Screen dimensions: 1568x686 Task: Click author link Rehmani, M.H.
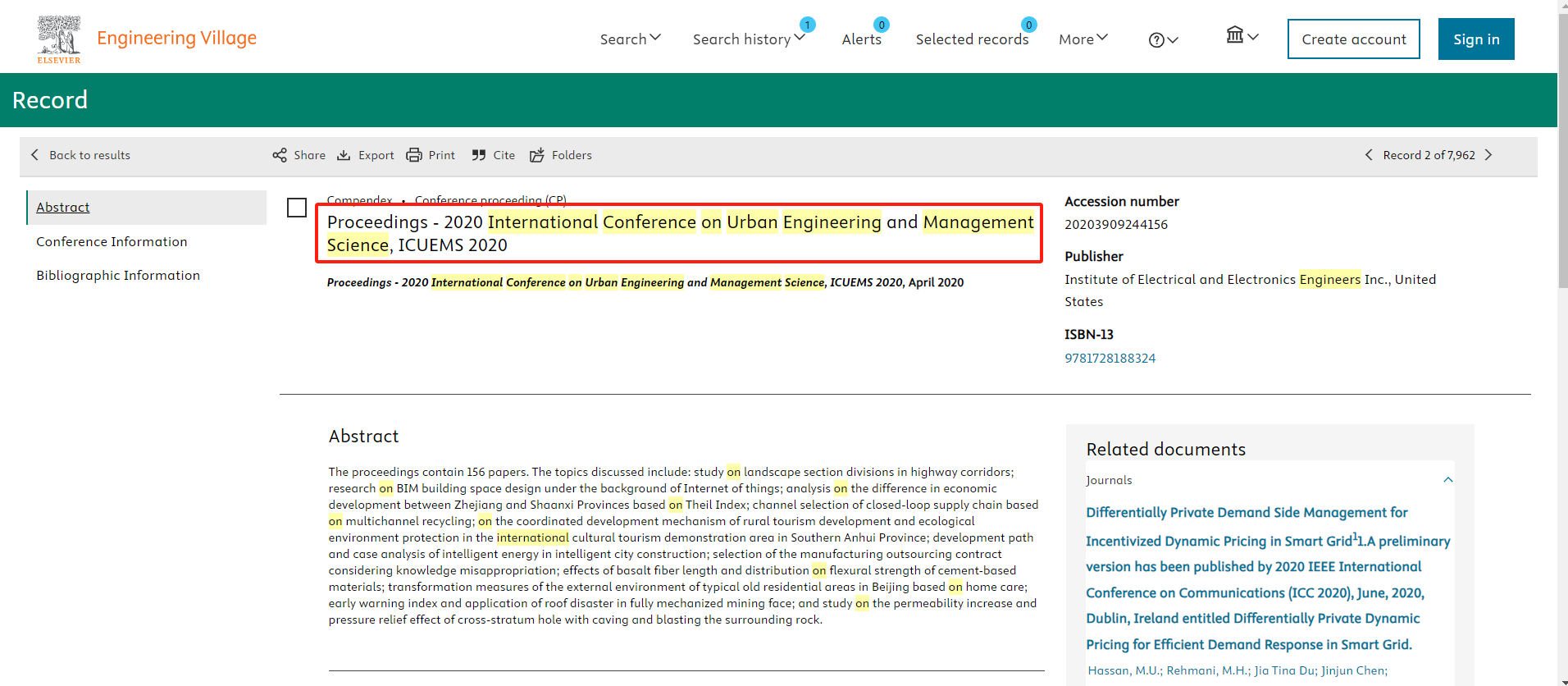[1208, 670]
